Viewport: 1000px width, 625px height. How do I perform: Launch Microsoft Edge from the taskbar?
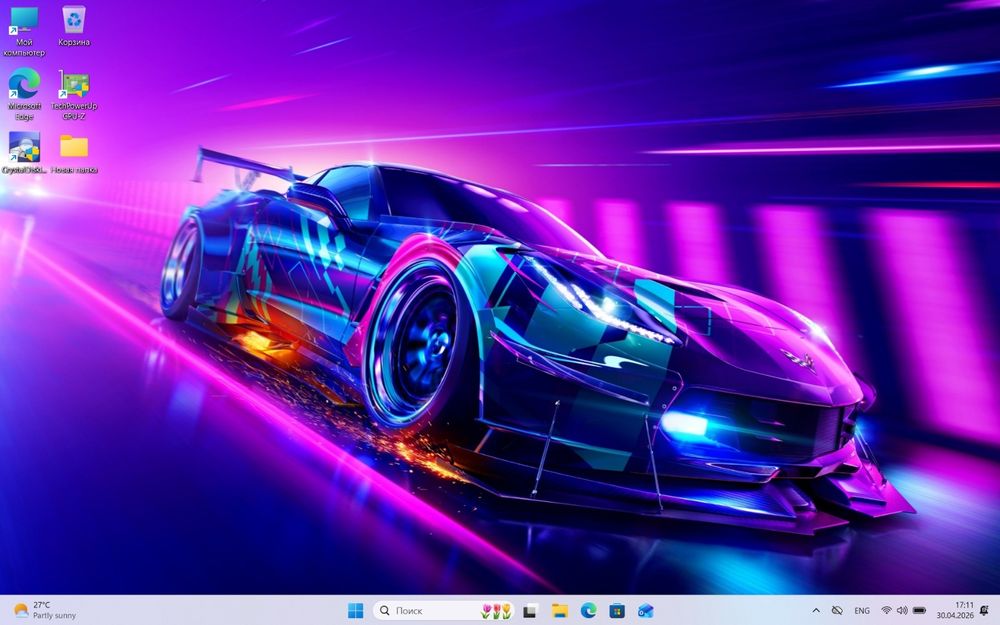pos(588,610)
